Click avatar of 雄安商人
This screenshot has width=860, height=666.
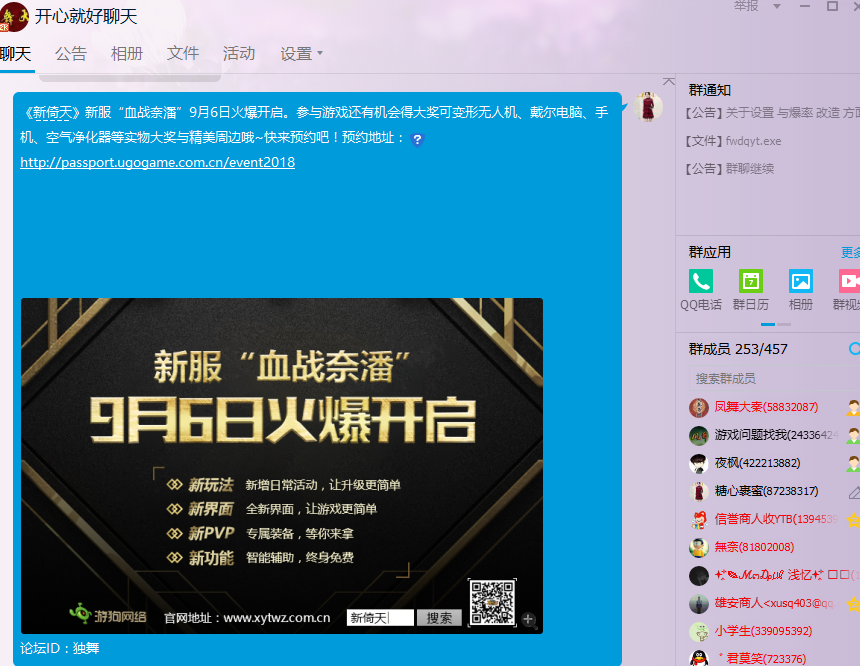[699, 603]
